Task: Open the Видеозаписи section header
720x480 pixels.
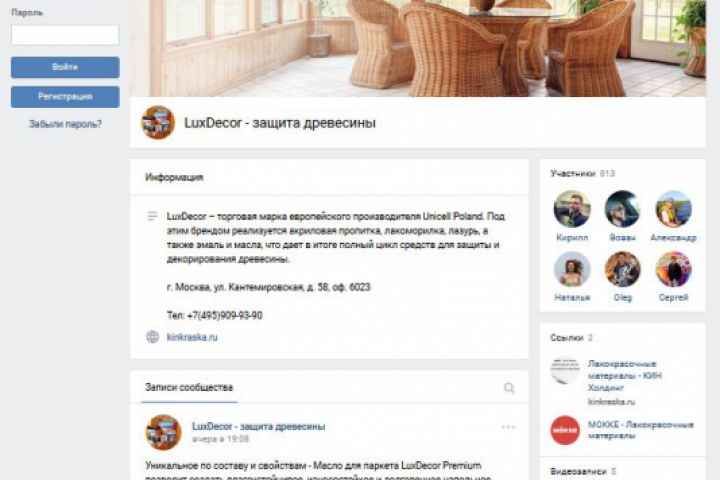Action: (x=583, y=471)
